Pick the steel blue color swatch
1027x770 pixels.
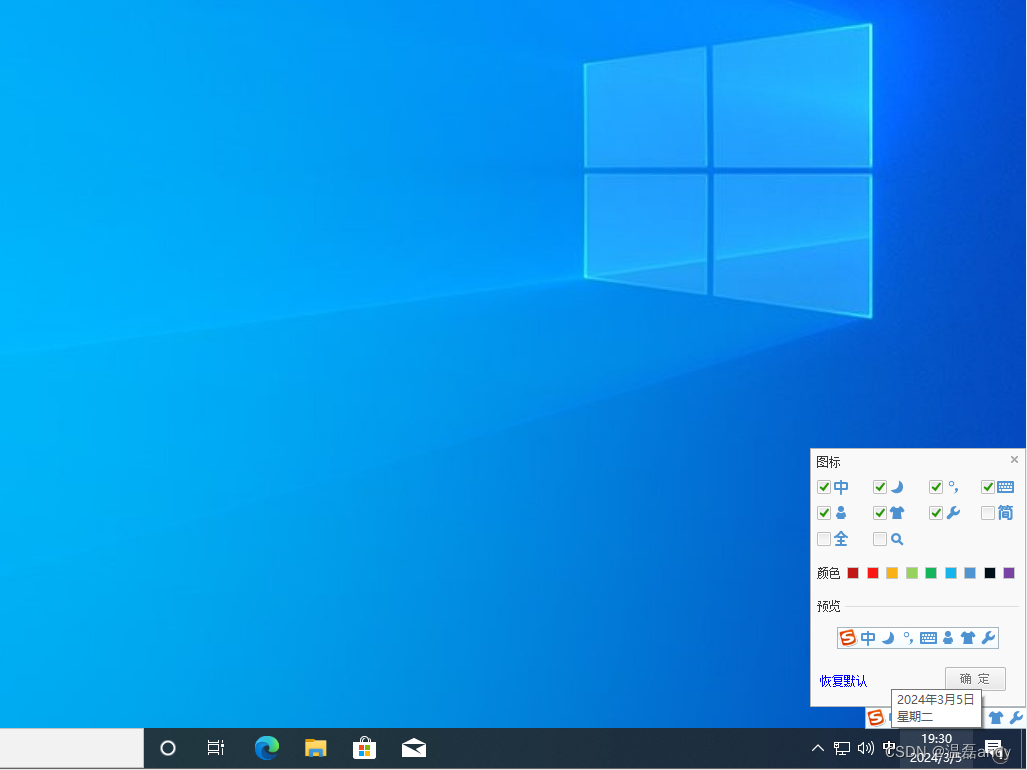[x=970, y=573]
